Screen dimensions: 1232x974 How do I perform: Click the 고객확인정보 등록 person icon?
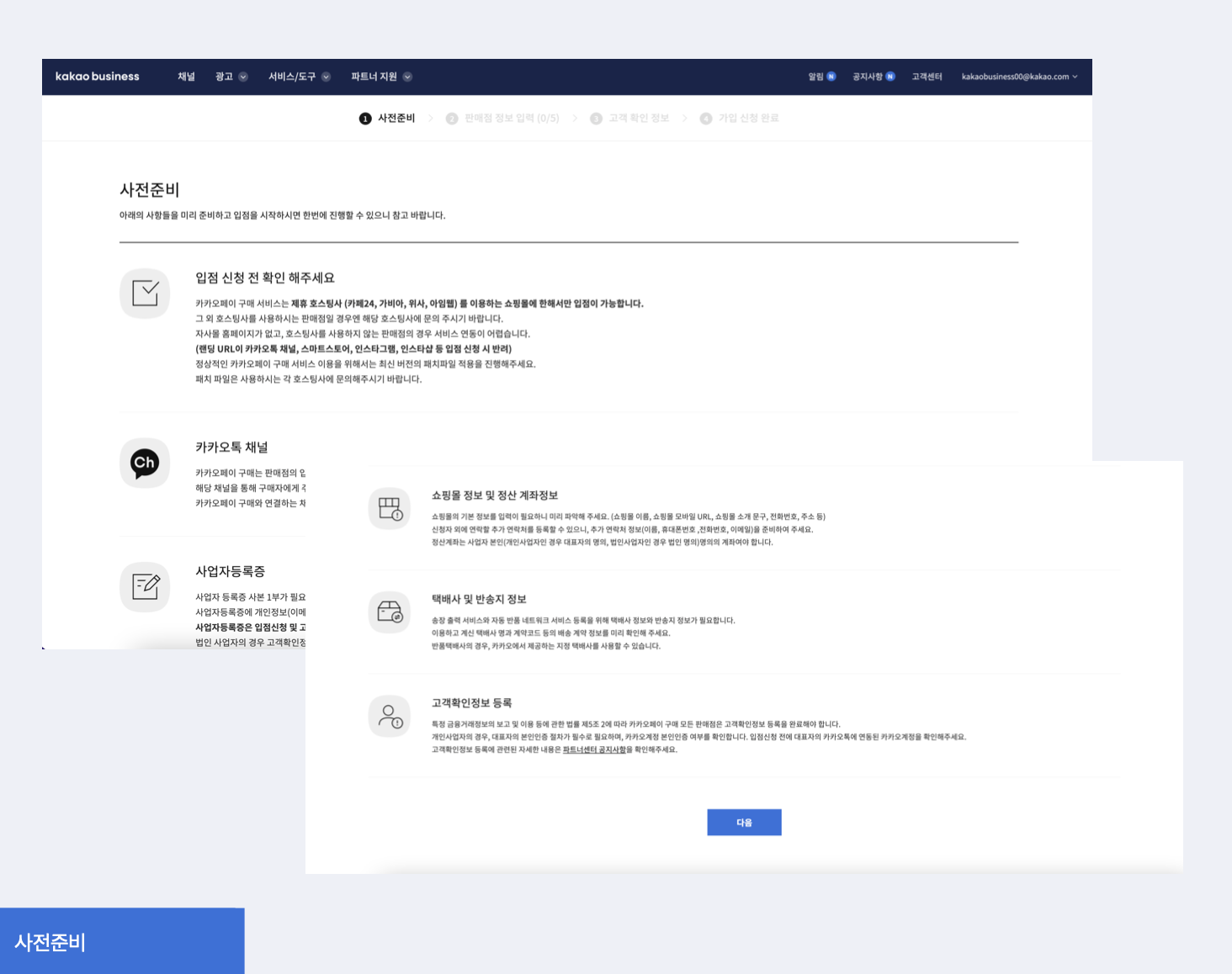[390, 716]
